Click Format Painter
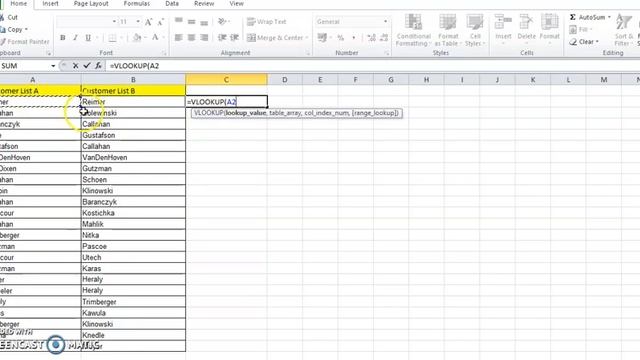The image size is (640, 360). pos(24,42)
